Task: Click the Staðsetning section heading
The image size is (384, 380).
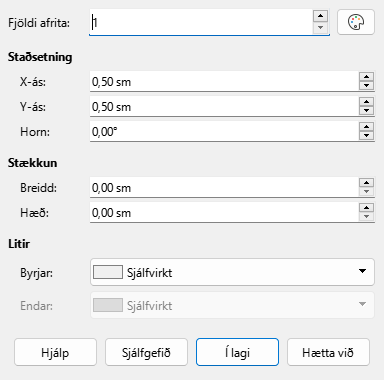Action: pyautogui.click(x=40, y=57)
